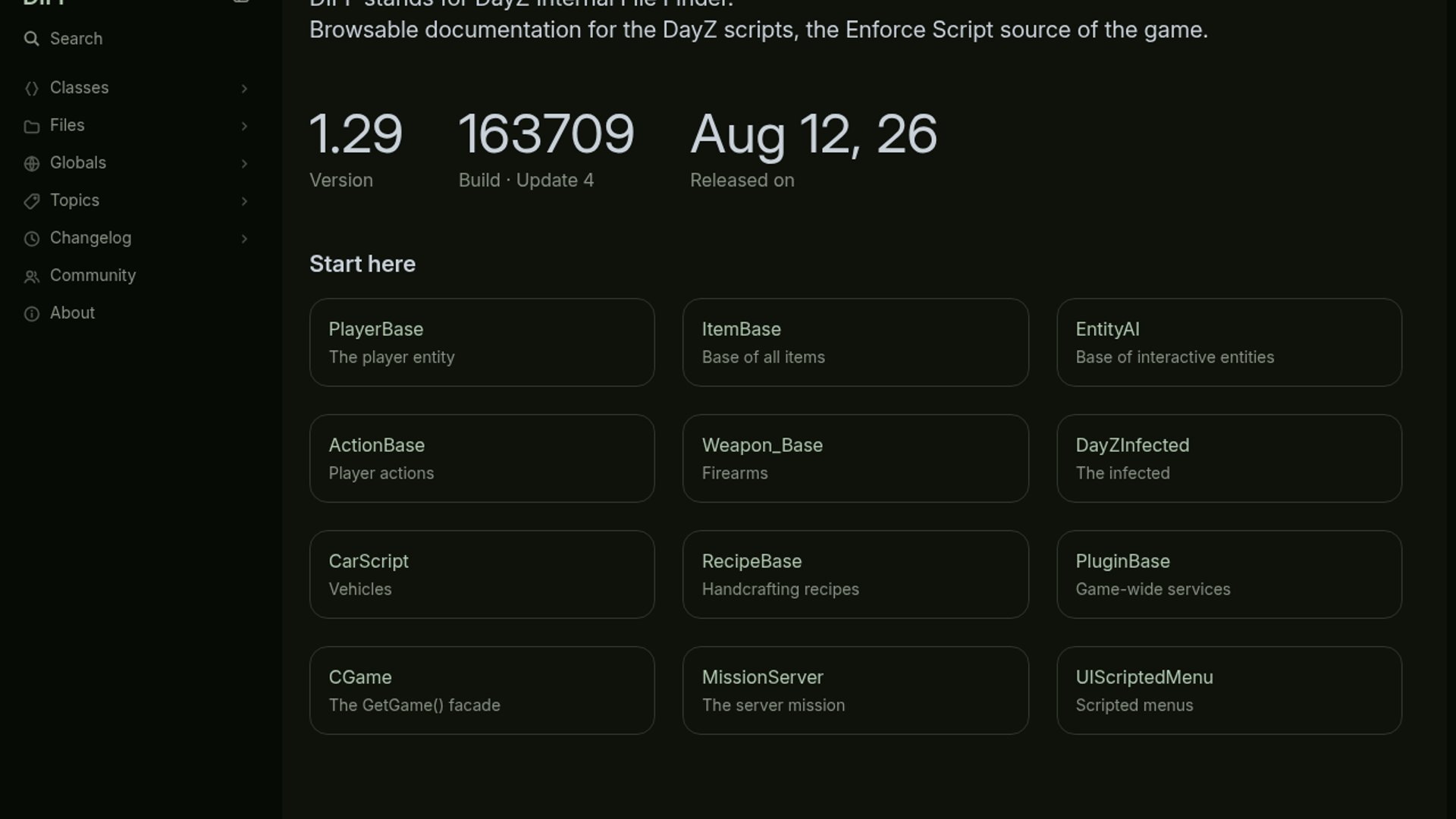Open the Globals sidebar item

pos(136,163)
